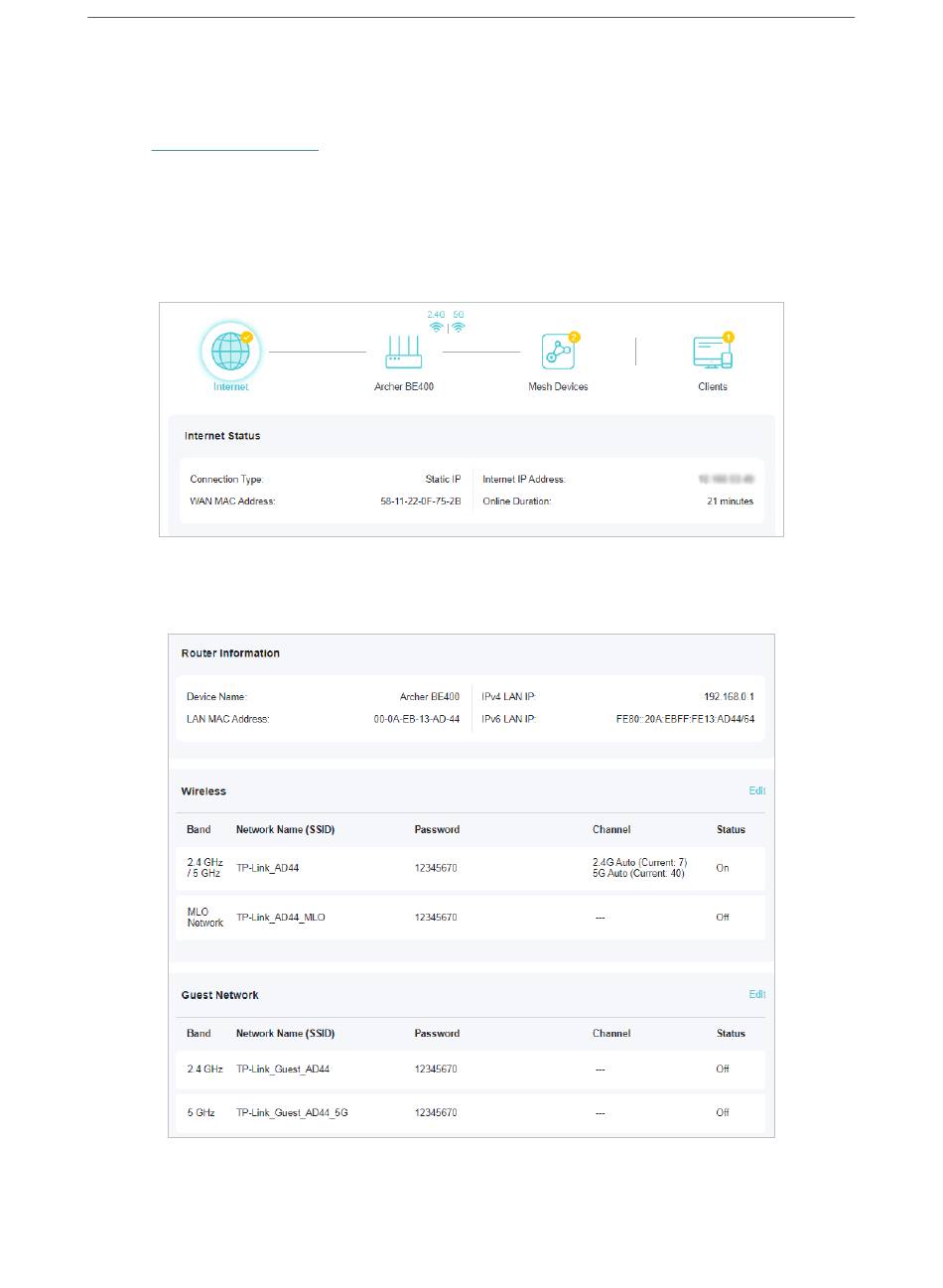The height and width of the screenshot is (1288, 943).
Task: Click the Off status of TP-Link_AD44_MLO
Action: point(723,918)
